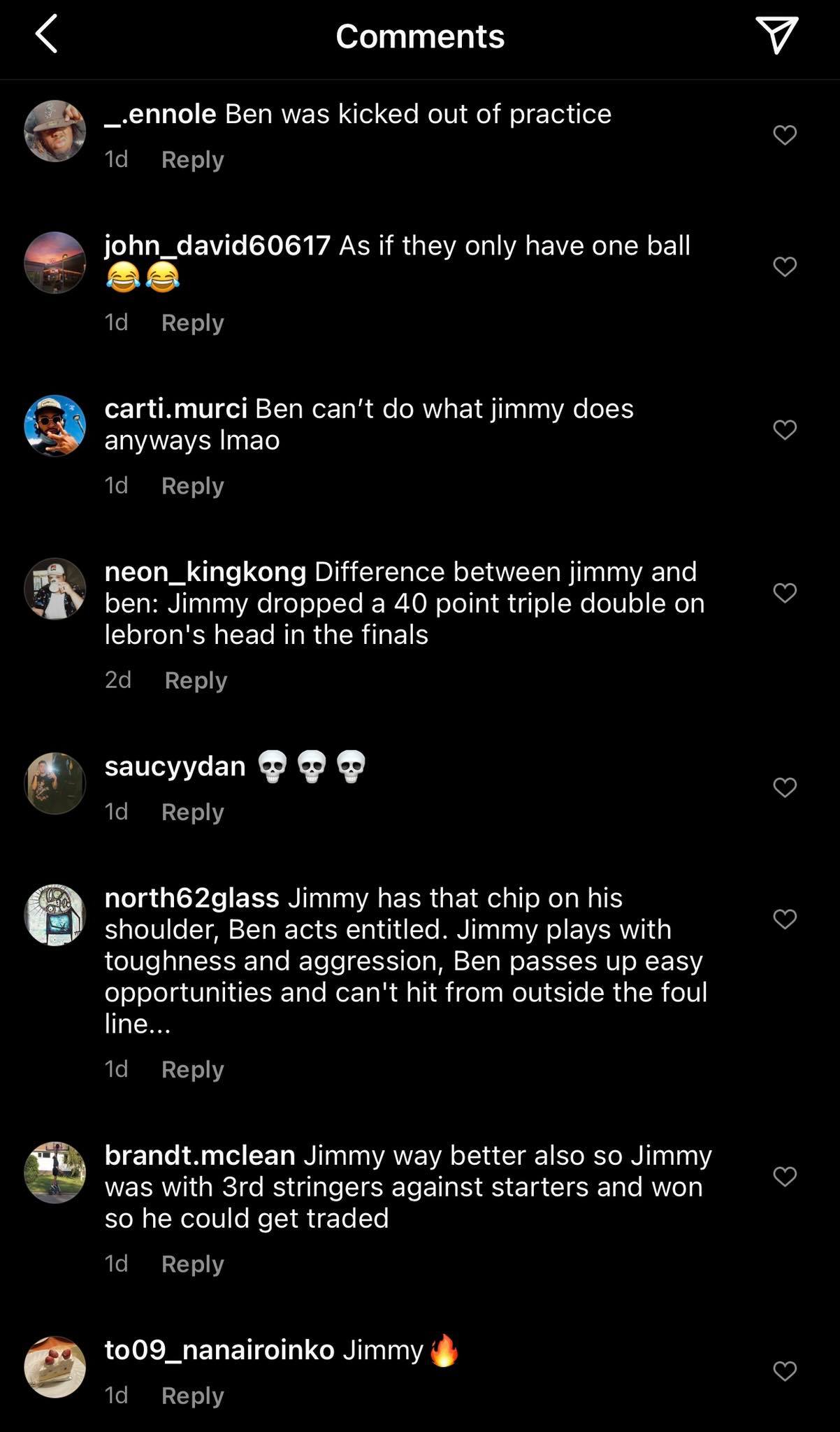840x1432 pixels.
Task: Reply to carti.murci's comment
Action: (x=192, y=485)
